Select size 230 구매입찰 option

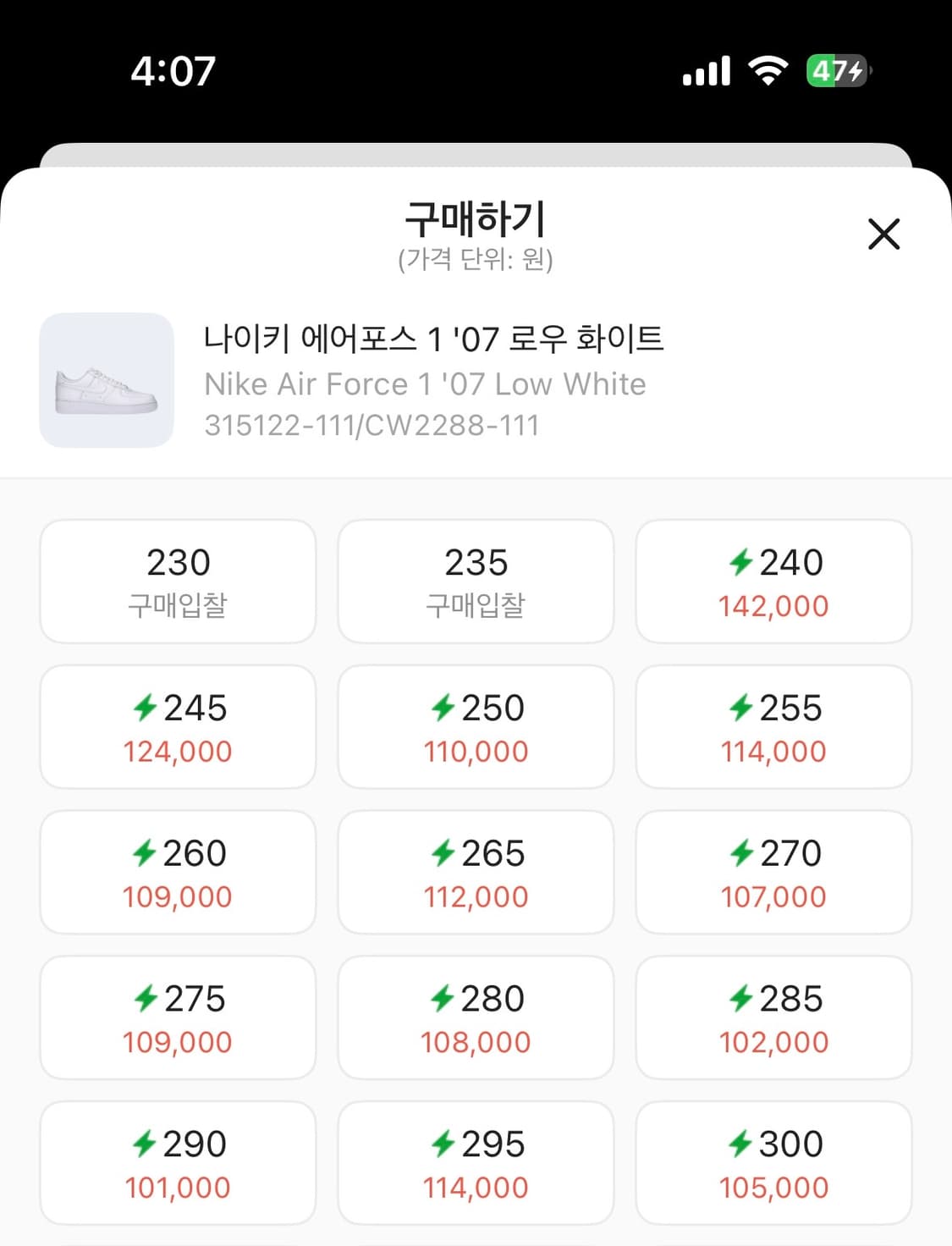pos(178,582)
